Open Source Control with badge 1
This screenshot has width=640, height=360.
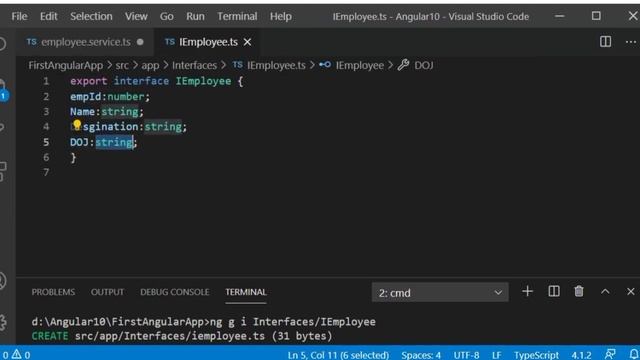(3, 91)
